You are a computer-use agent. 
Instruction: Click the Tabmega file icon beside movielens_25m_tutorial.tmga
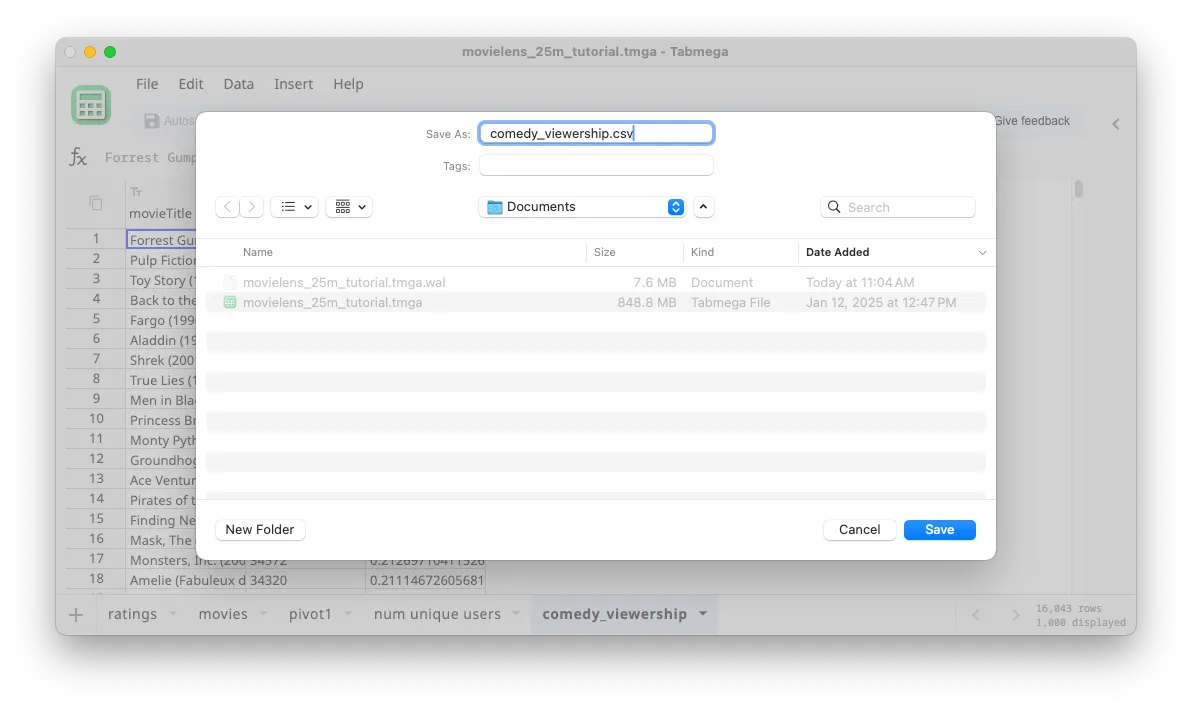click(230, 302)
